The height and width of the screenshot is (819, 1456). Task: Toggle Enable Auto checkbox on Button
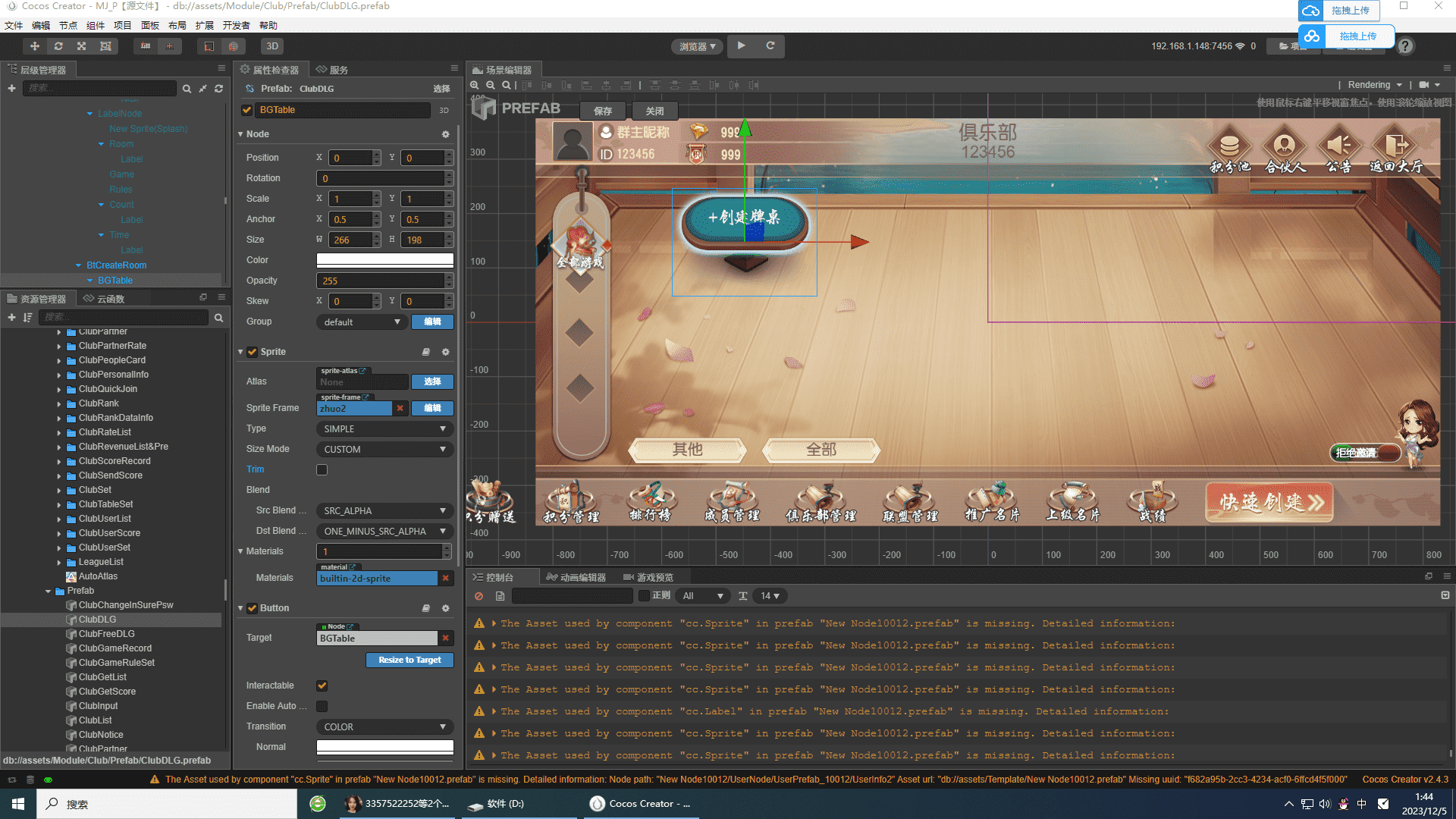click(x=322, y=706)
